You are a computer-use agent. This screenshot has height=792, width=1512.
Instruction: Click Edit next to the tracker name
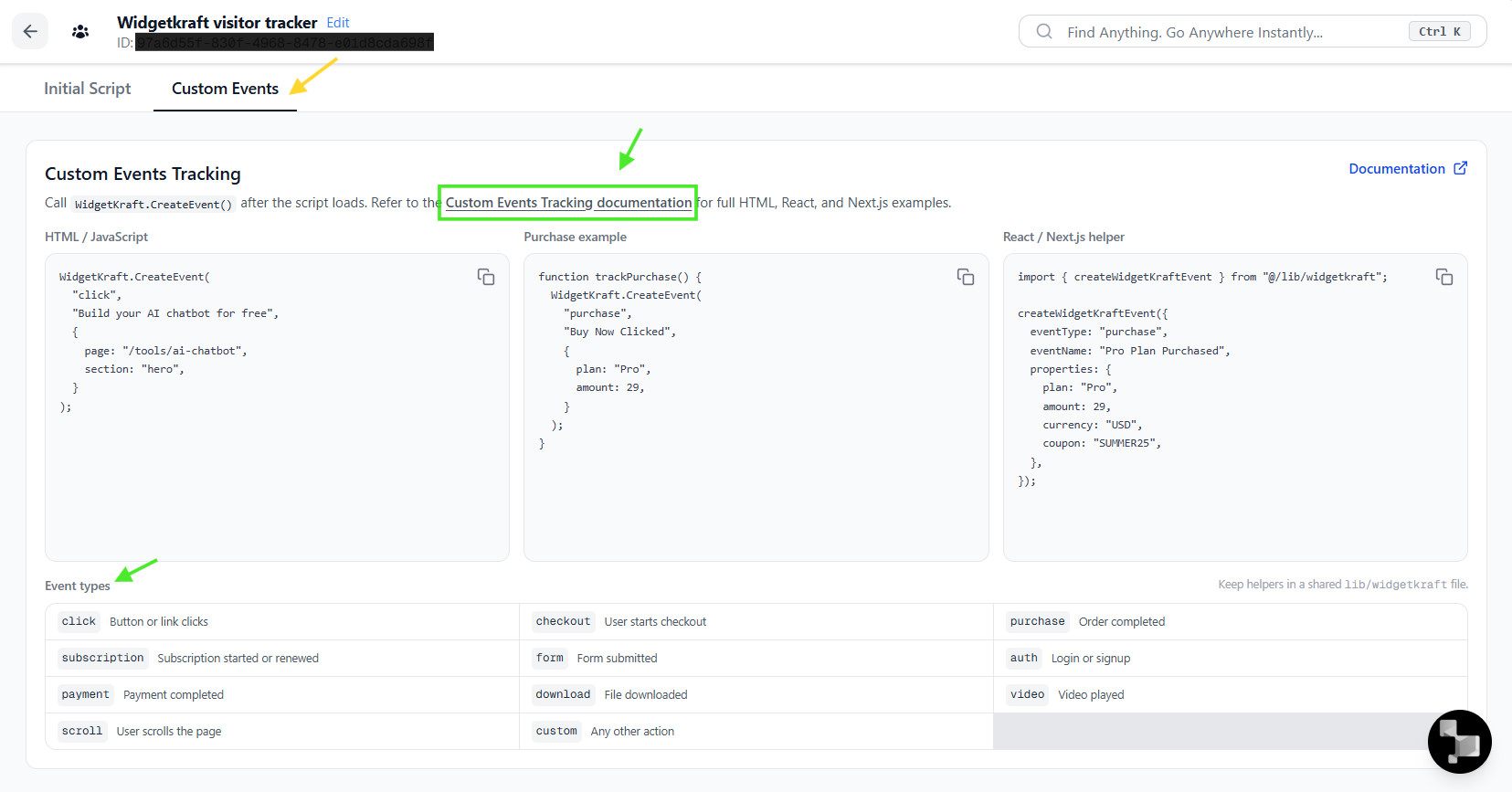(x=338, y=23)
